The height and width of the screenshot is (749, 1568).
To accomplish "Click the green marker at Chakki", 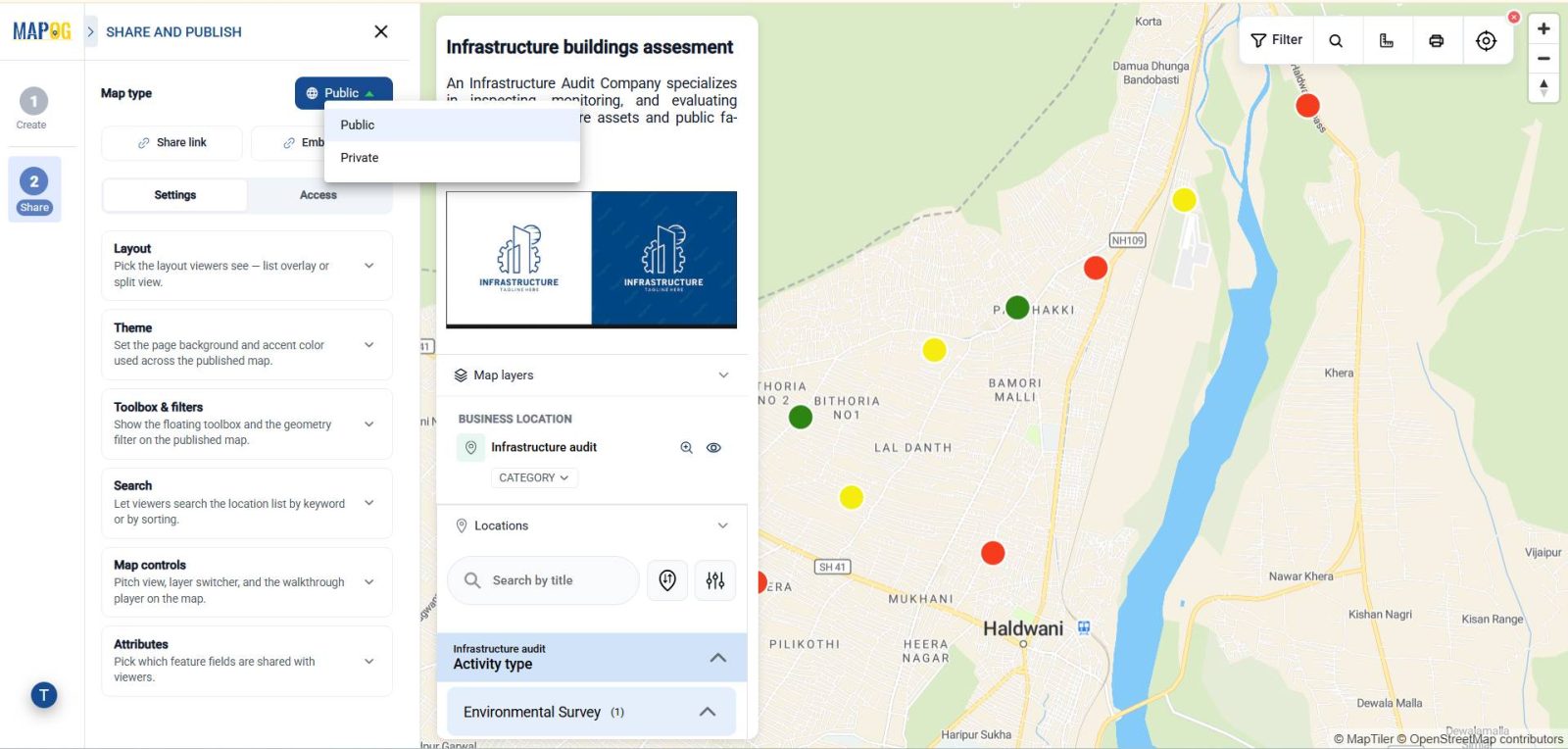I will tap(1017, 308).
